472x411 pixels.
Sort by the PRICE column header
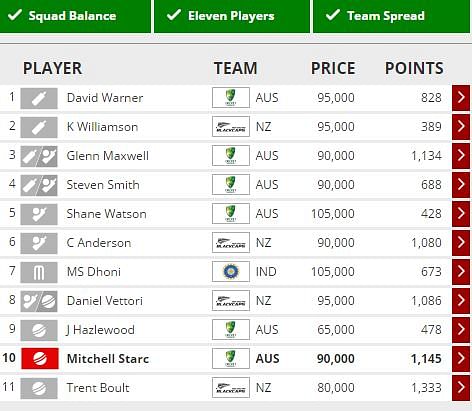coord(333,68)
